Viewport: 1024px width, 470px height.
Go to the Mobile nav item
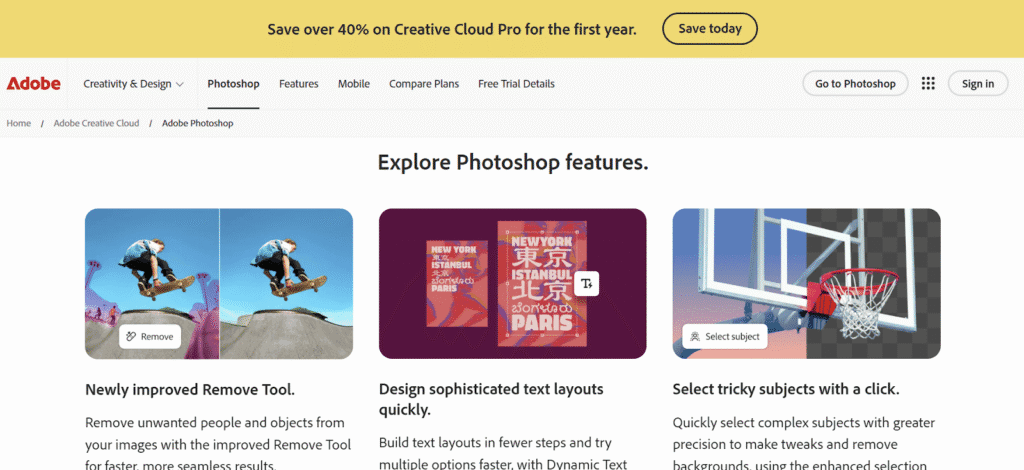[x=354, y=84]
